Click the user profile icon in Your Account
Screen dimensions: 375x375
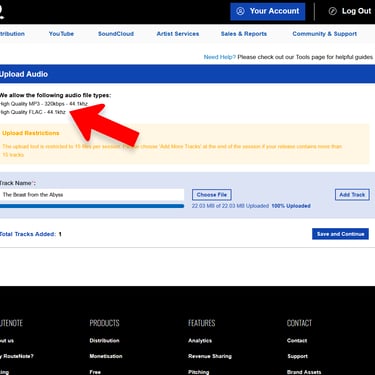point(240,11)
